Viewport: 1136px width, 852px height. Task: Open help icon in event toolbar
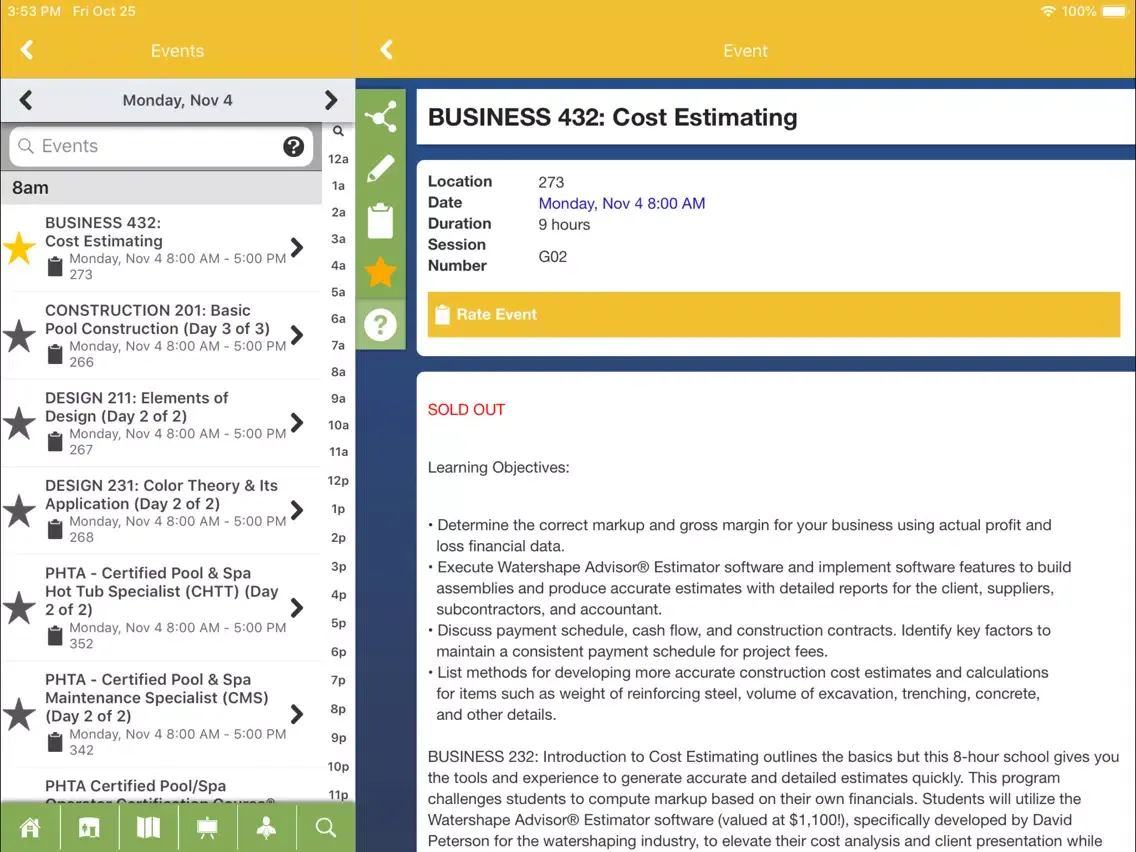381,325
